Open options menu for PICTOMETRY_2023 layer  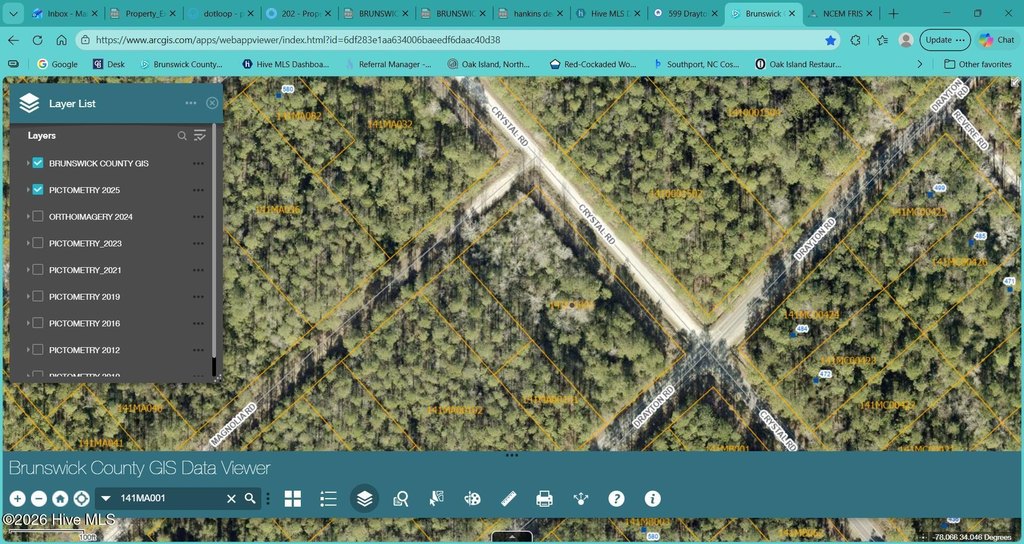[198, 243]
